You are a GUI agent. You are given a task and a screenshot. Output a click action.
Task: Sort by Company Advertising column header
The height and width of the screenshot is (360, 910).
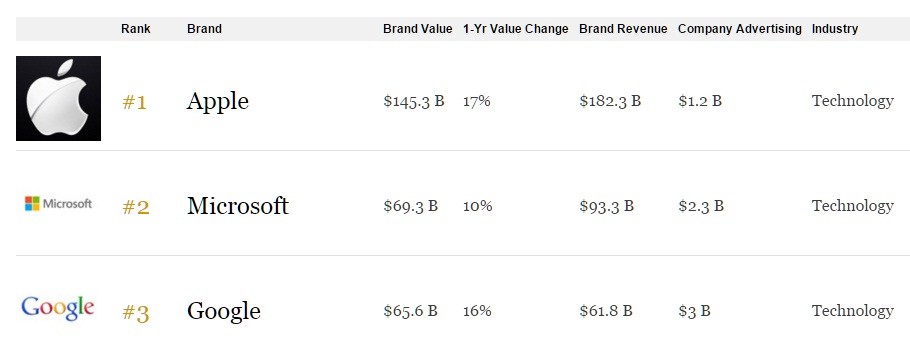[739, 29]
